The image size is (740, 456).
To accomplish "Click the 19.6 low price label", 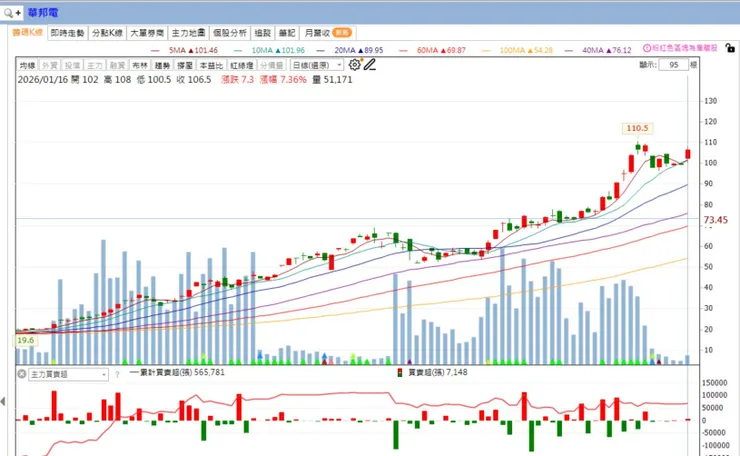I will 25,340.
